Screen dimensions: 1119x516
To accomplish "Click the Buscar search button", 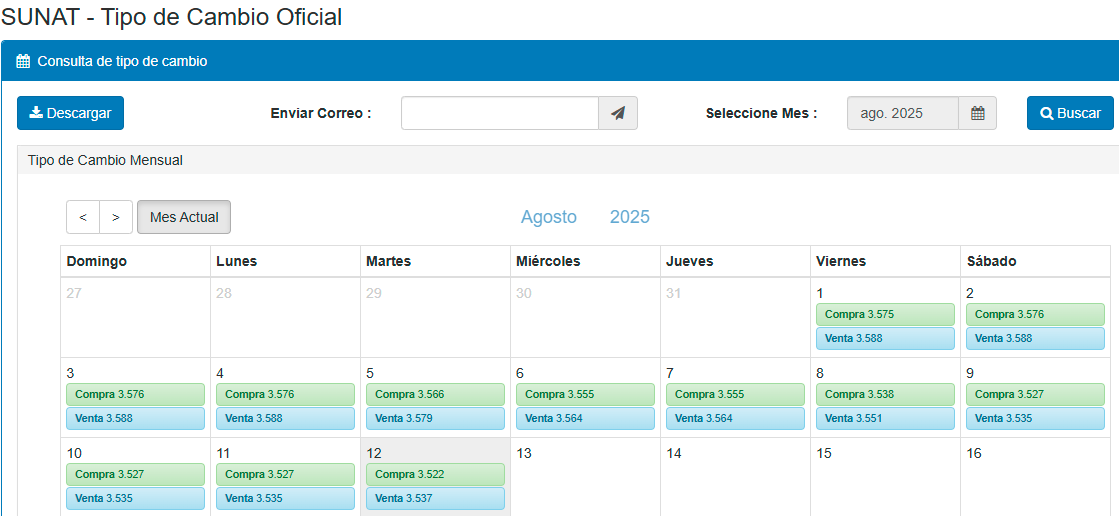I will point(1070,113).
